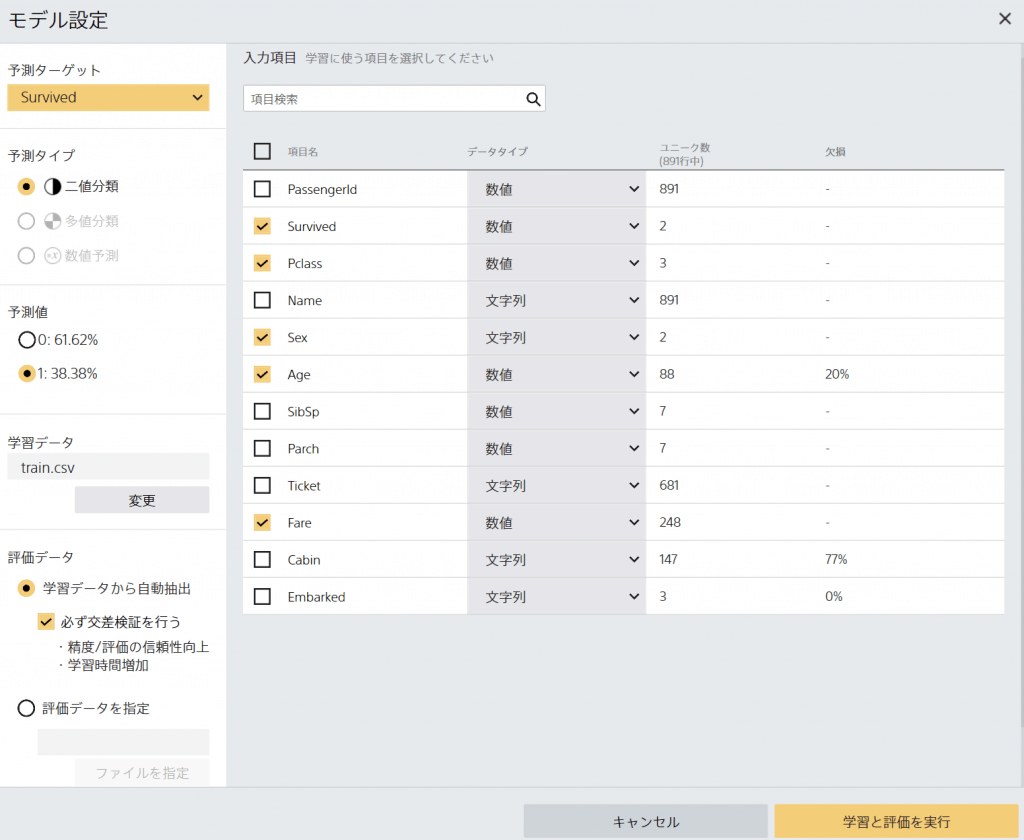Close the model settings dialog
This screenshot has width=1024, height=840.
[x=1004, y=19]
